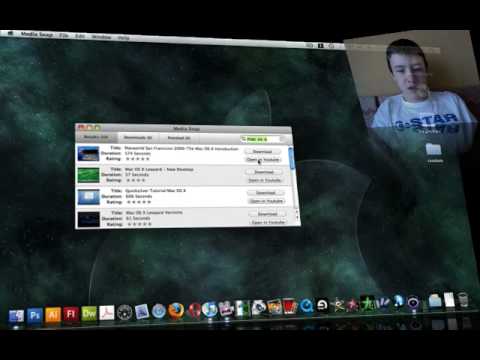
Task: Open Finder from the dock
Action: pyautogui.click(x=16, y=316)
